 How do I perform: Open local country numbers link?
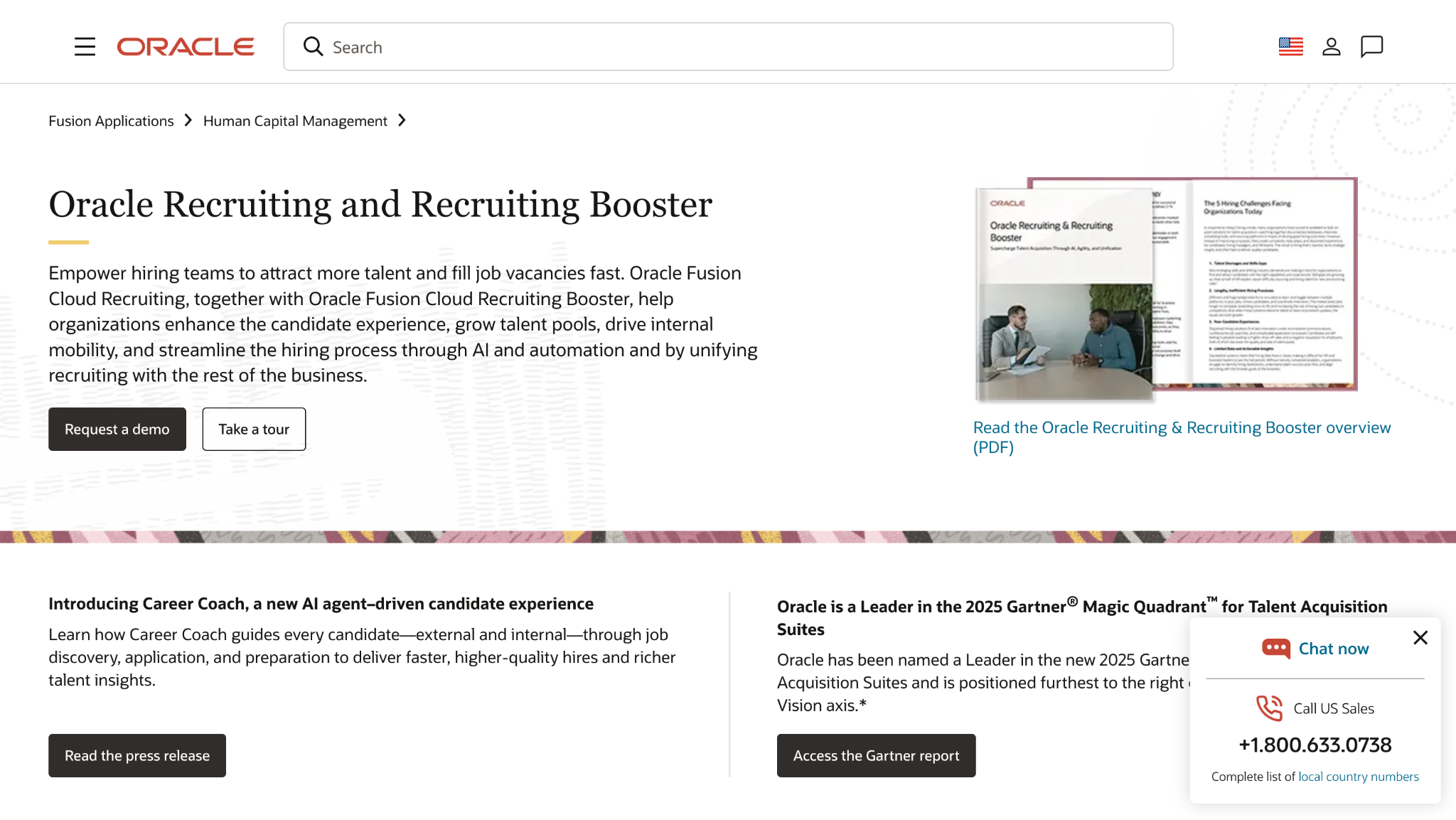click(x=1359, y=777)
